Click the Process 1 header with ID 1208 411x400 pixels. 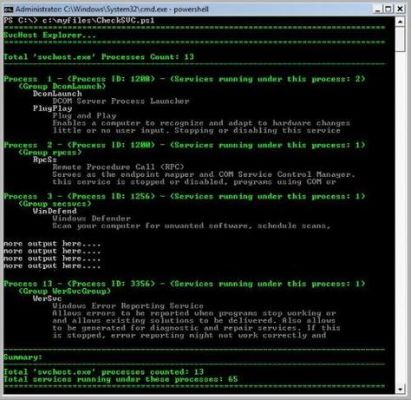(184, 79)
